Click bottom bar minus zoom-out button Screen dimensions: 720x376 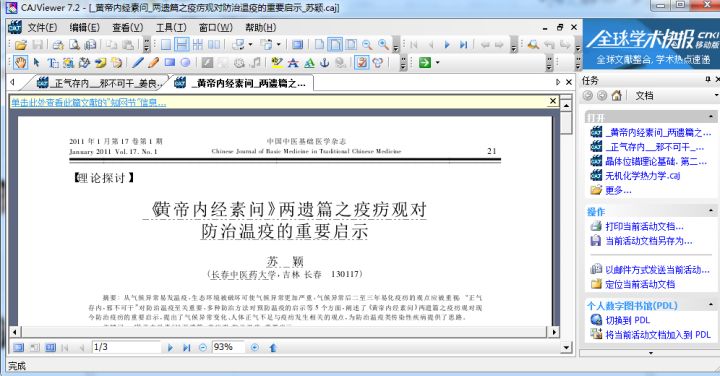(202, 348)
